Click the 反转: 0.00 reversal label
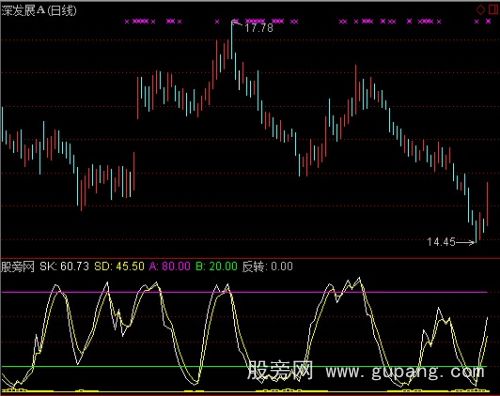This screenshot has width=500, height=396. coord(267,266)
